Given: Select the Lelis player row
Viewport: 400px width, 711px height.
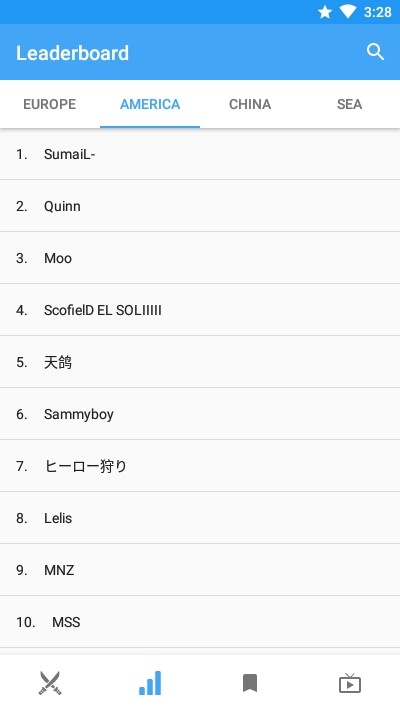Looking at the screenshot, I should 200,518.
